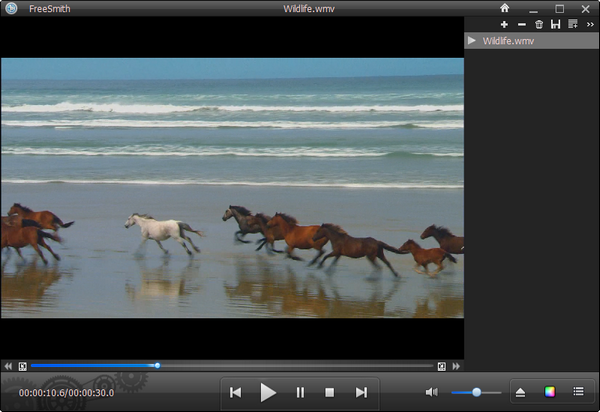Adjust the volume slider
600x412 pixels.
(x=477, y=392)
